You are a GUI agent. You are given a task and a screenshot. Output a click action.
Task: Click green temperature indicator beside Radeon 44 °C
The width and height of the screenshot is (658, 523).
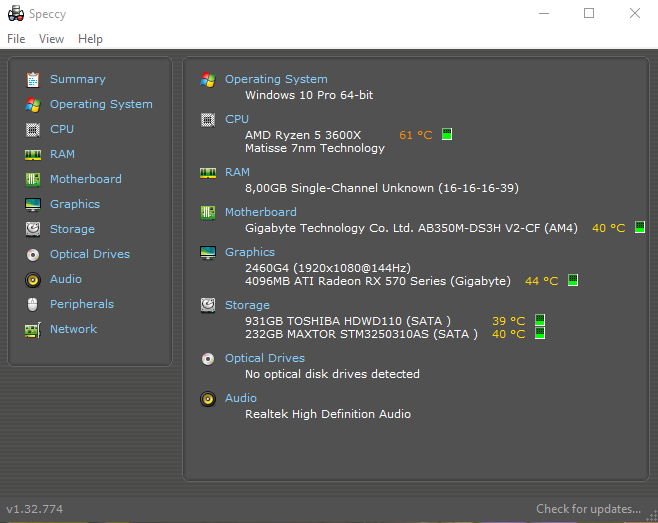pyautogui.click(x=573, y=280)
